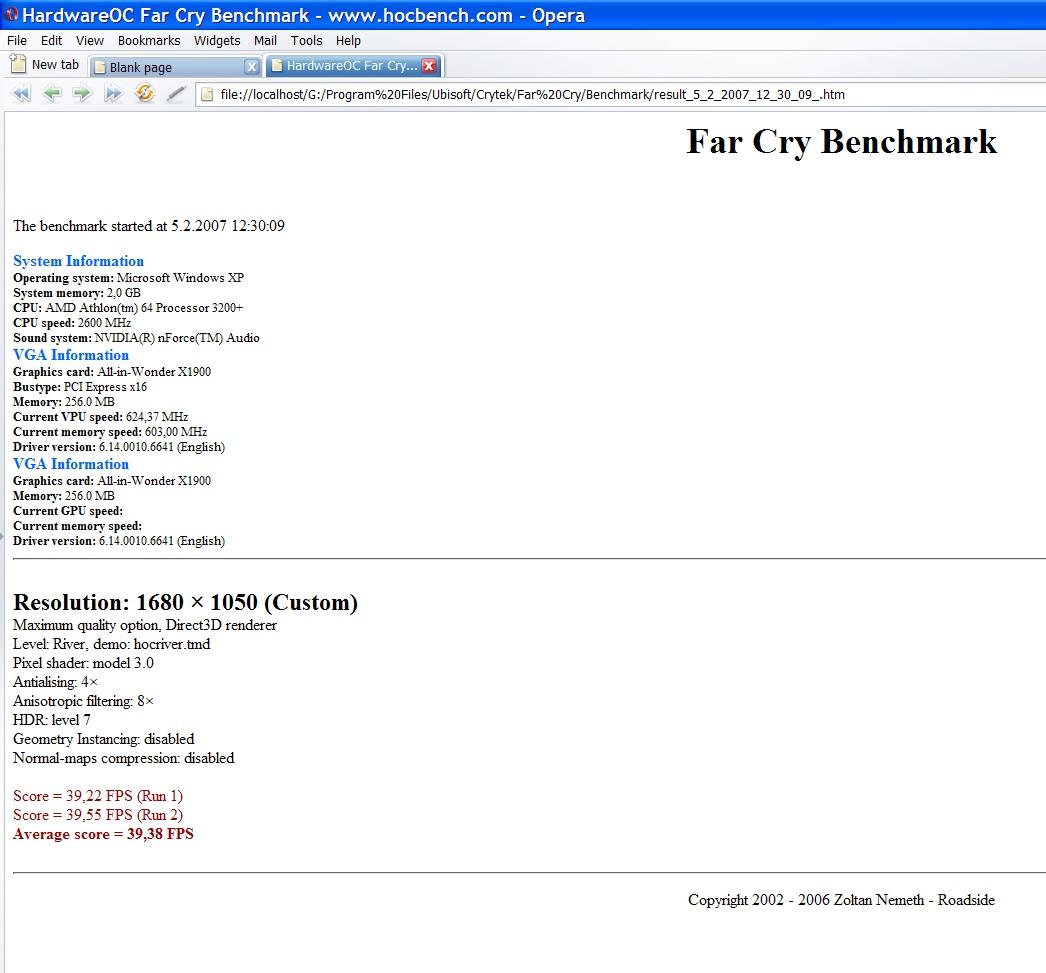1046x973 pixels.
Task: Open the Edit menu
Action: tap(51, 41)
